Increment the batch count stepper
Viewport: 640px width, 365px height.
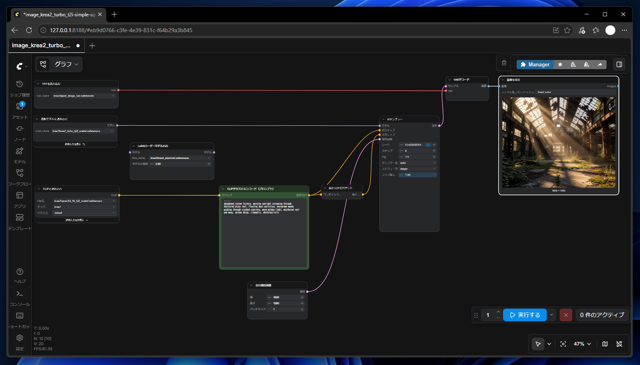[x=498, y=312]
